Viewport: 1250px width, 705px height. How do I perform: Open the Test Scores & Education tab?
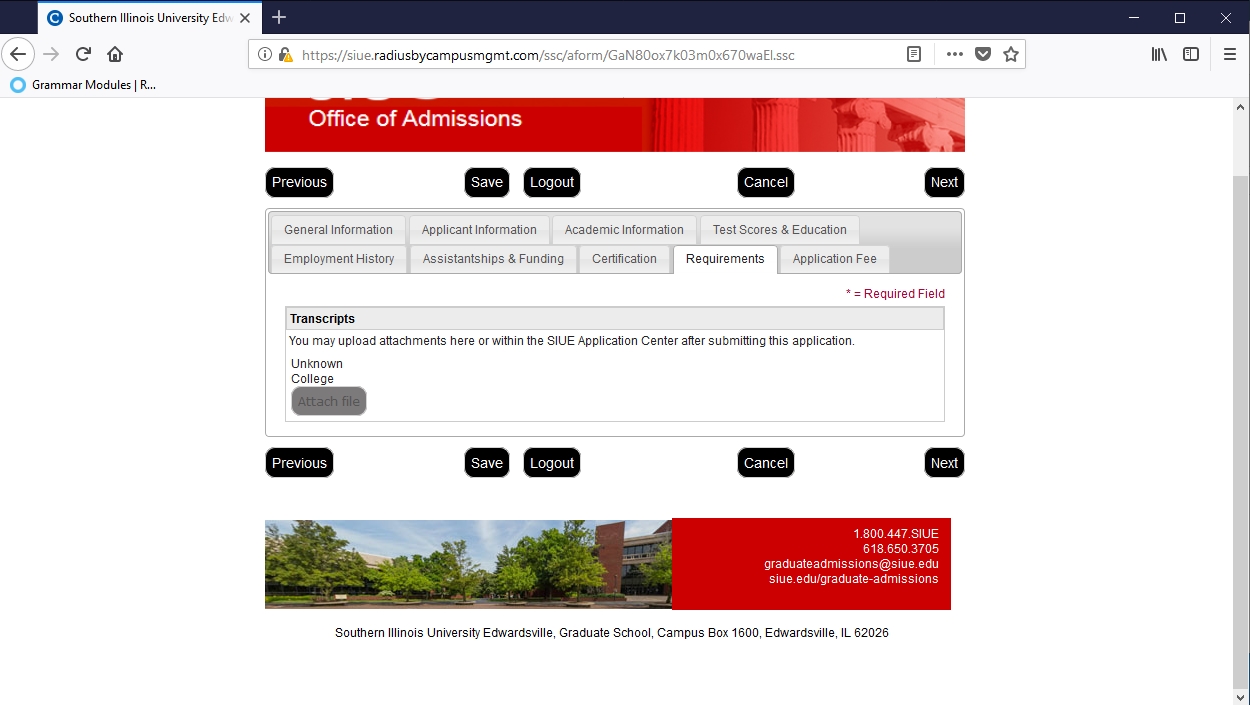tap(779, 230)
